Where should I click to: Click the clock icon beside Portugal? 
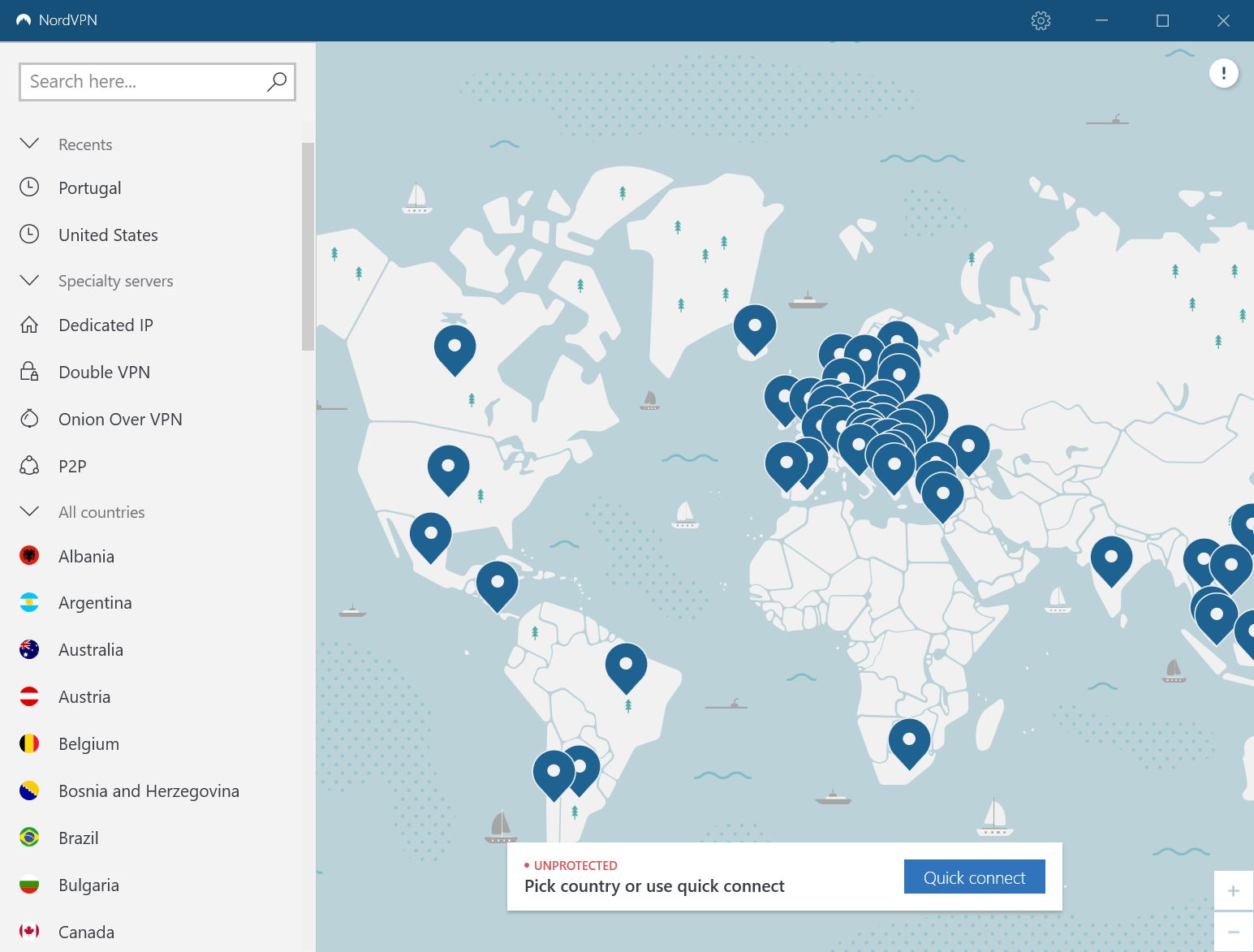tap(29, 187)
